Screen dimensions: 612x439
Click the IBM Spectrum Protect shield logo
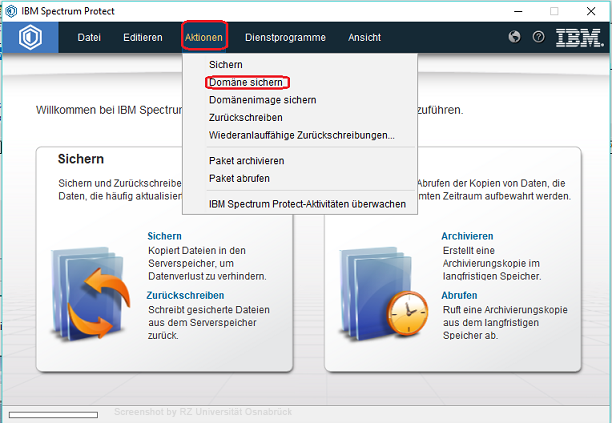(30, 38)
